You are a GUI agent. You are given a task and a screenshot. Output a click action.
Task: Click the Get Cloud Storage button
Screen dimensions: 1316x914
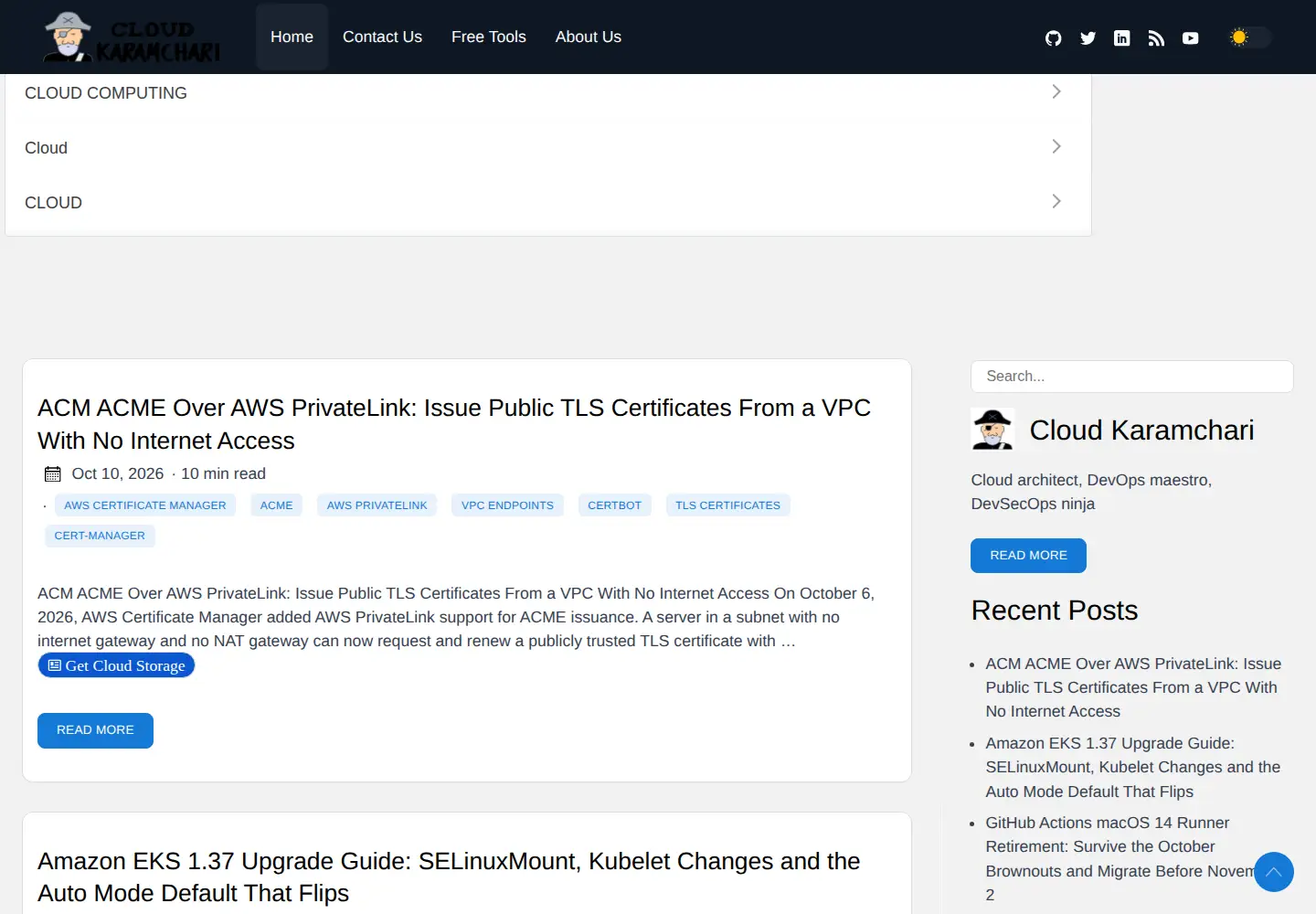click(x=116, y=665)
